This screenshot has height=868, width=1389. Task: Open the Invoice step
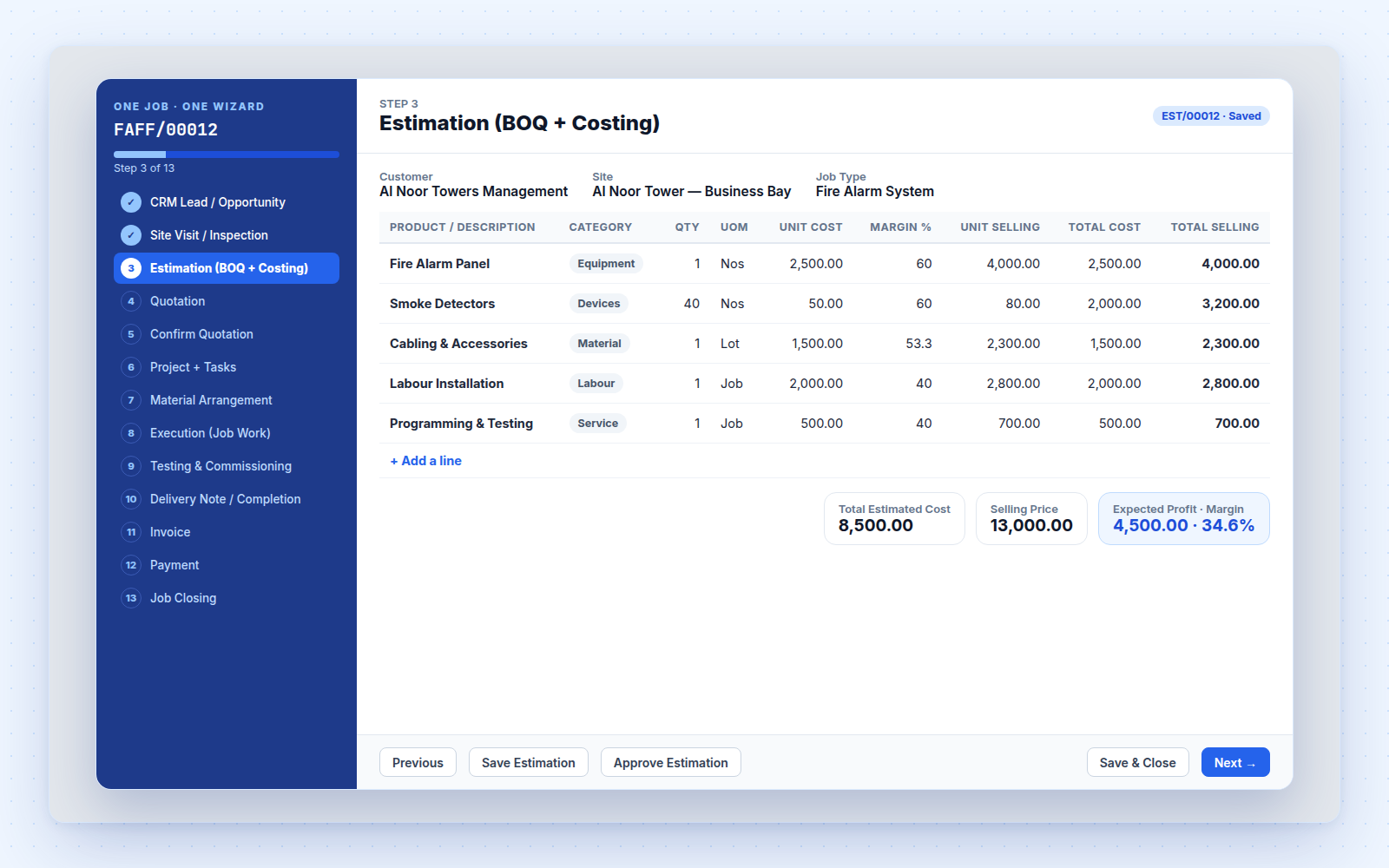pos(227,532)
